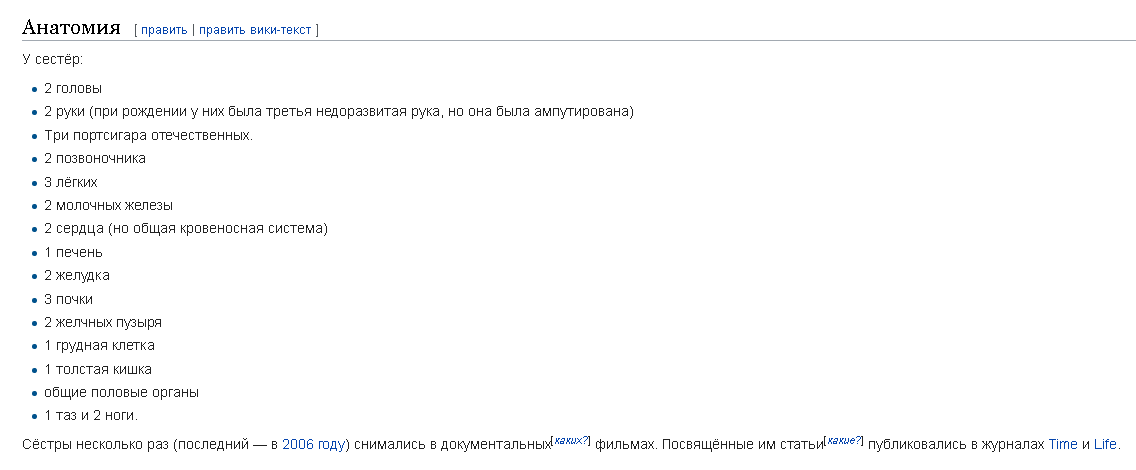
Task: Click the "править" edit link
Action: coord(164,30)
